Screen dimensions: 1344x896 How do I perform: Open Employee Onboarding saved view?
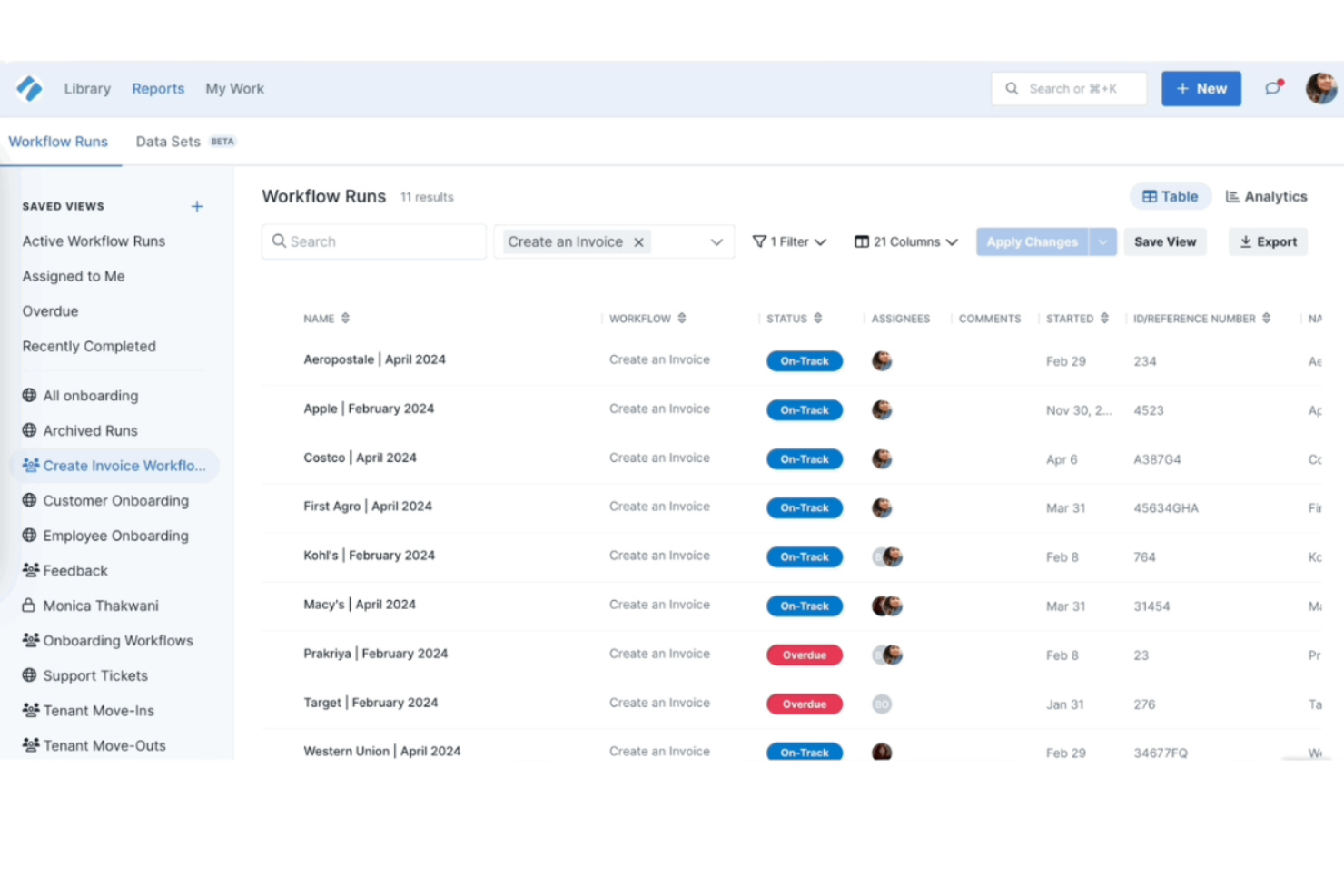[x=105, y=536]
